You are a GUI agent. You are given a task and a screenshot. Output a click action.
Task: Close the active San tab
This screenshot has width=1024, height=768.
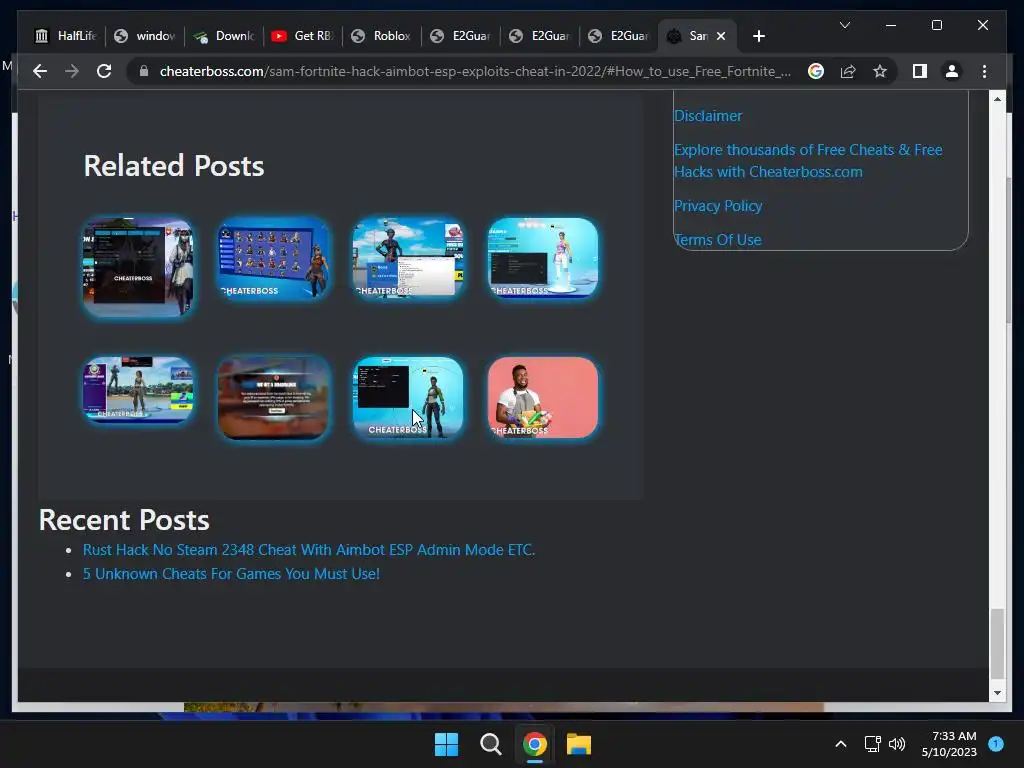721,36
